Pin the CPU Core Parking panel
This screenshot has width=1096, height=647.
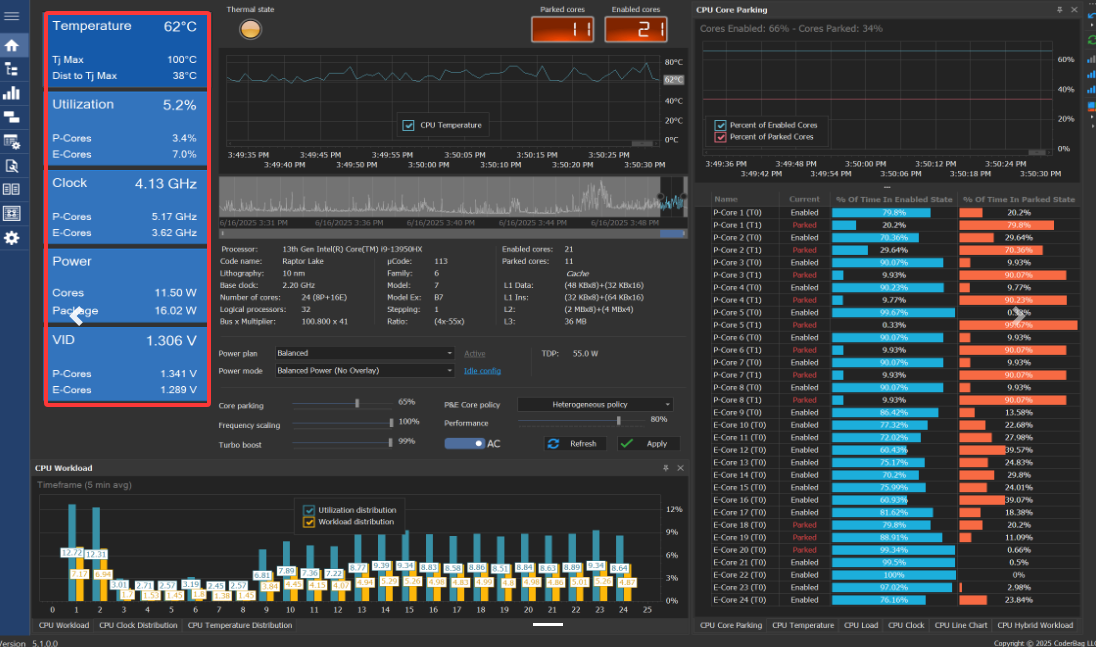[x=1060, y=9]
